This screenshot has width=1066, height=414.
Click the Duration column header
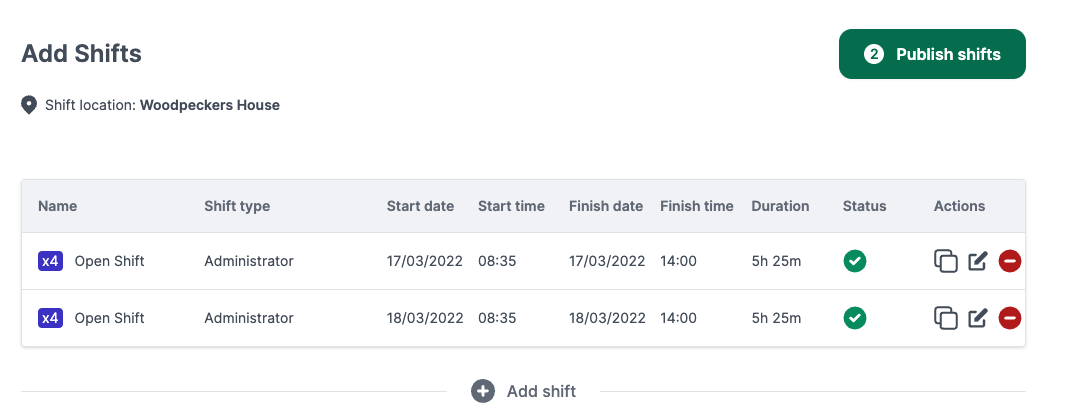click(x=780, y=206)
